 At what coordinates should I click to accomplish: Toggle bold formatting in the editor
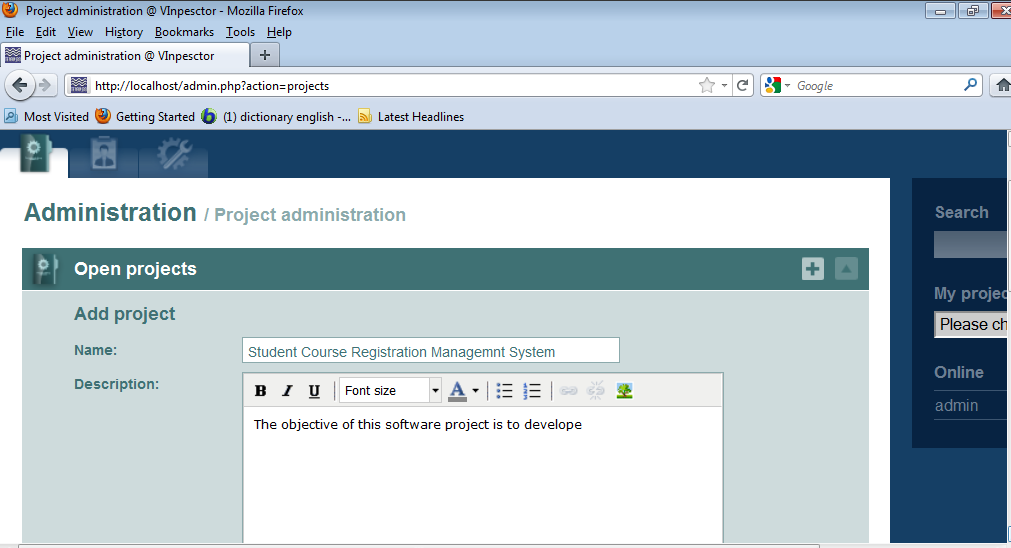click(x=260, y=391)
